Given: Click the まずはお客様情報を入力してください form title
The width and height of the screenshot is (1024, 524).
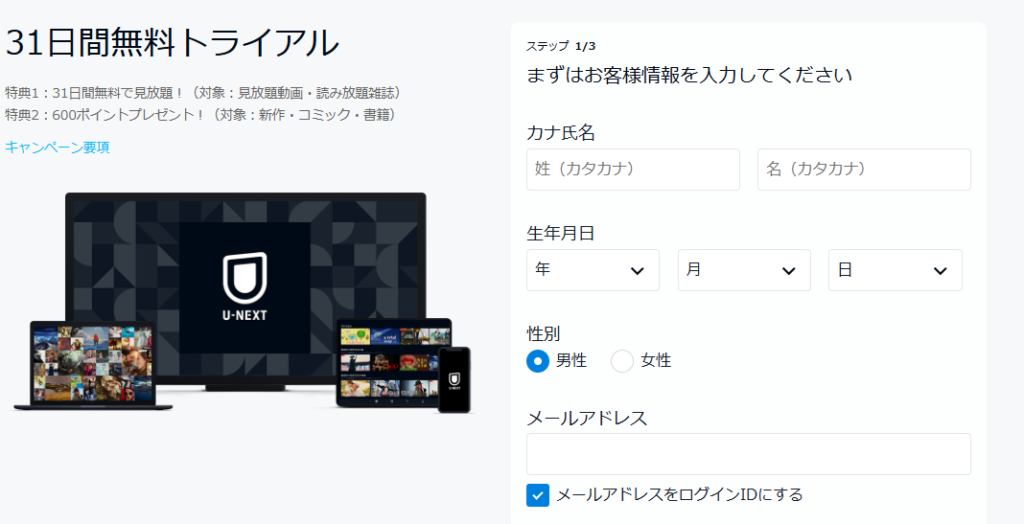Looking at the screenshot, I should coord(689,76).
